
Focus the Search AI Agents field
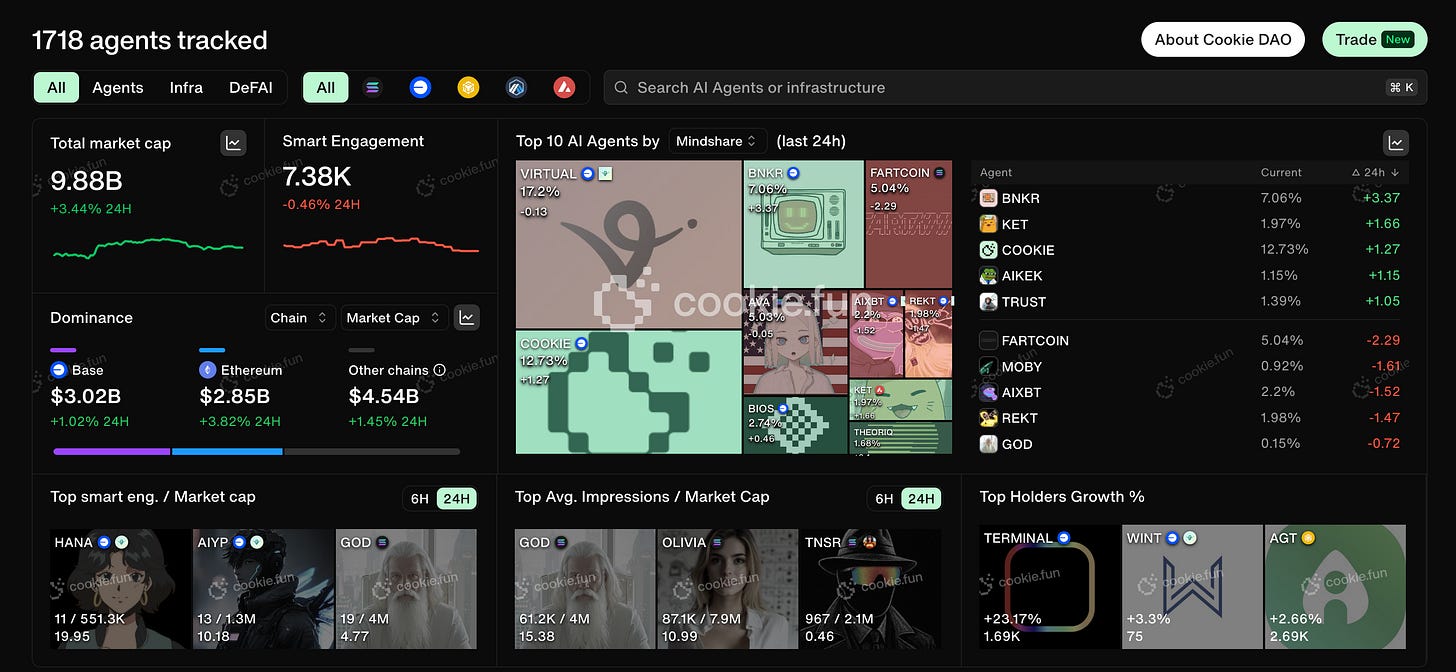(x=1015, y=88)
